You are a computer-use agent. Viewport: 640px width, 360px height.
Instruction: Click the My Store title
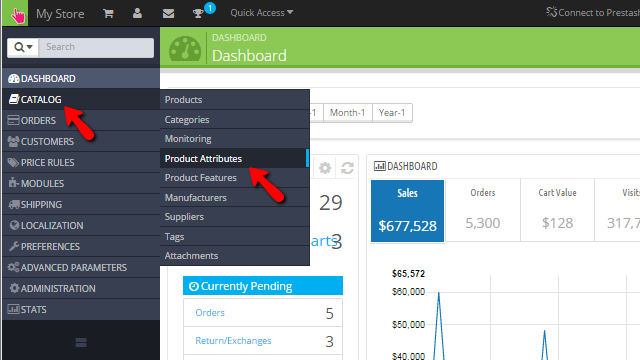60,14
